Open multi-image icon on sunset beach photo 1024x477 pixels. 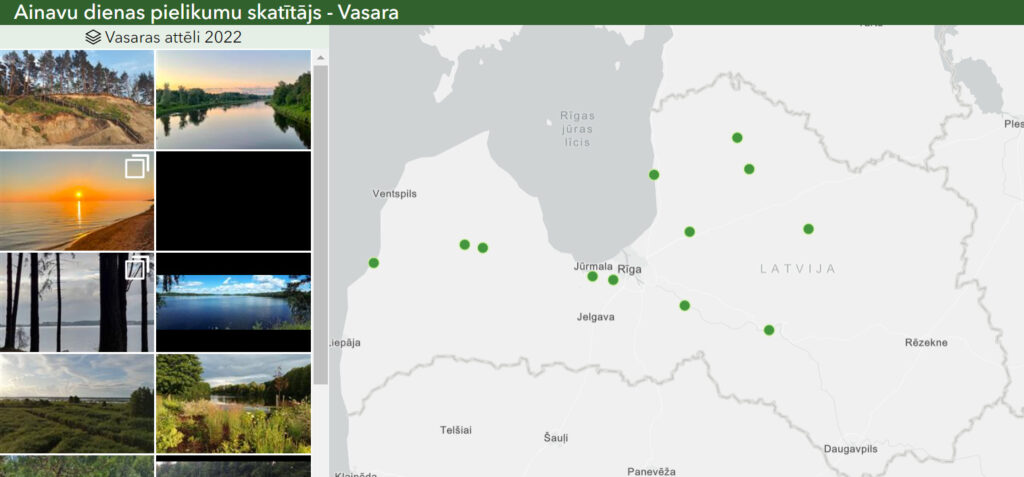[137, 166]
